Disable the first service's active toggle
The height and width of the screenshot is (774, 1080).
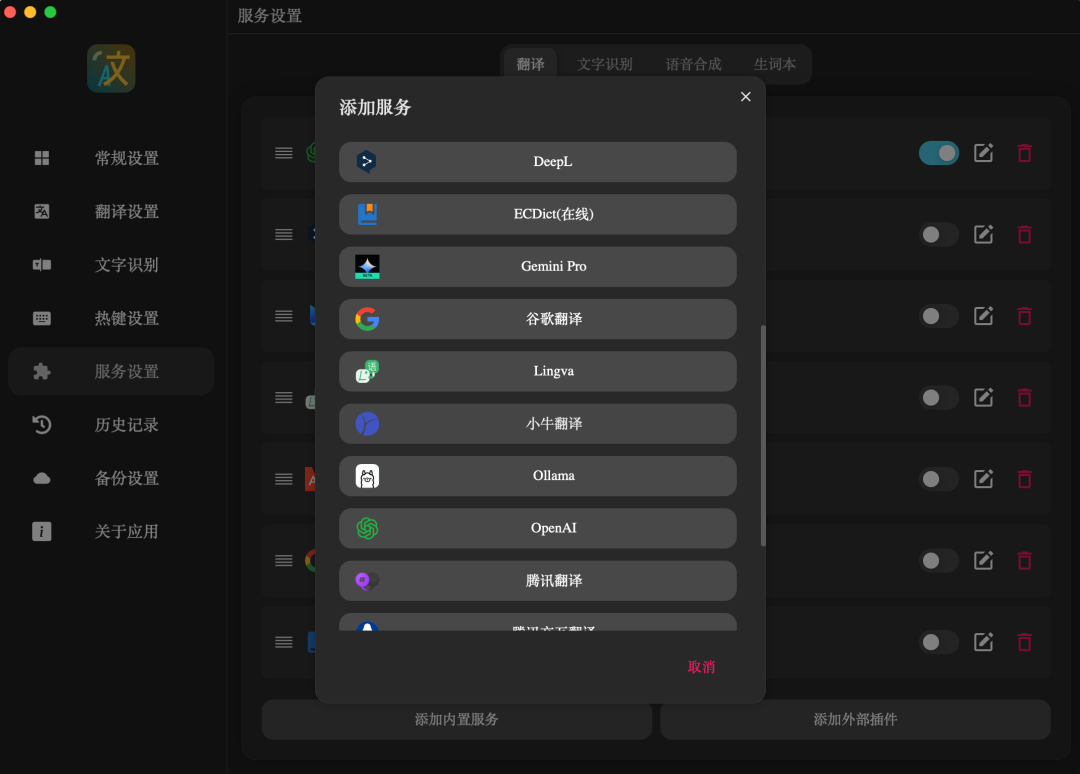(938, 153)
